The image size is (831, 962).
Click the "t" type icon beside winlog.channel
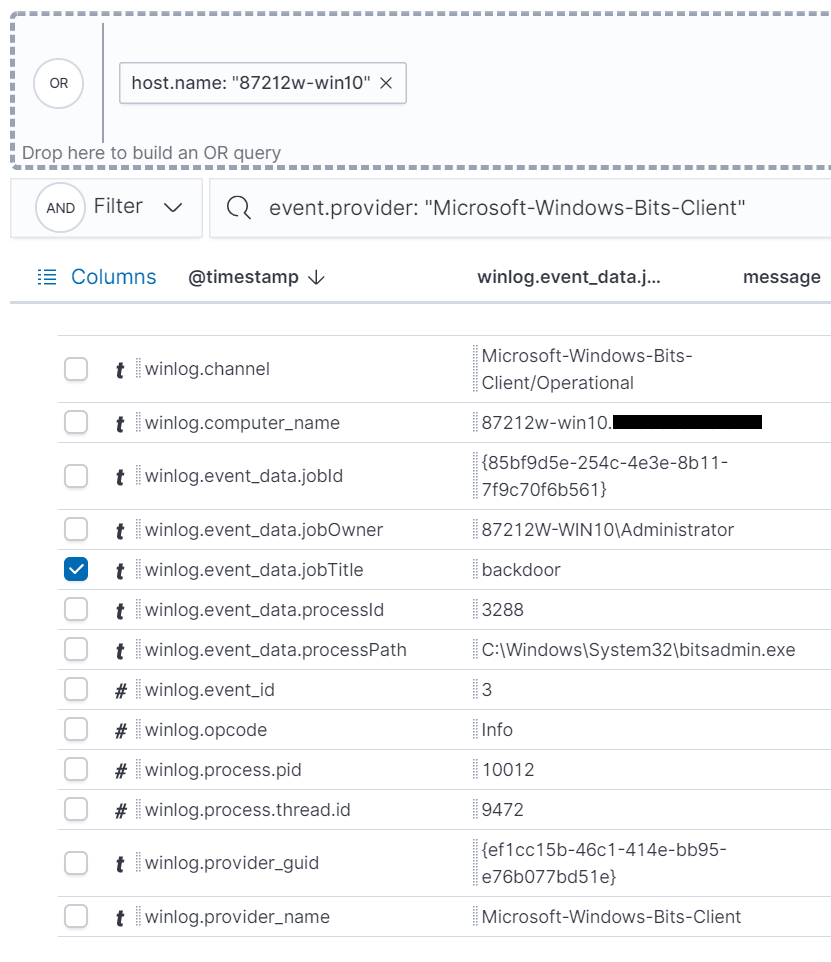tap(119, 368)
